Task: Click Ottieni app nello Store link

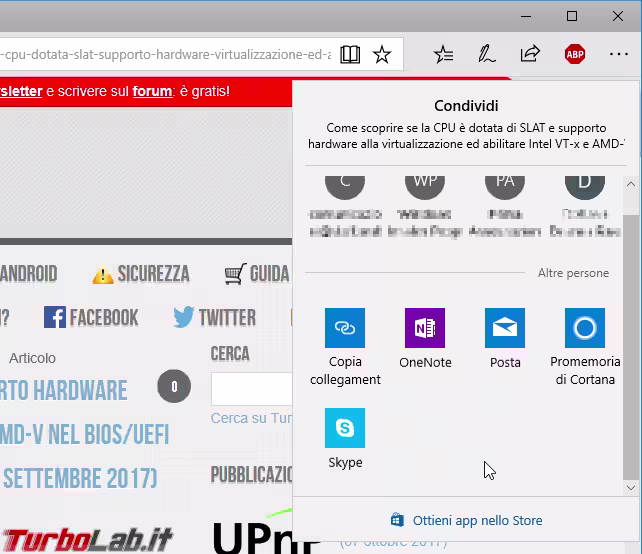Action: pos(467,520)
